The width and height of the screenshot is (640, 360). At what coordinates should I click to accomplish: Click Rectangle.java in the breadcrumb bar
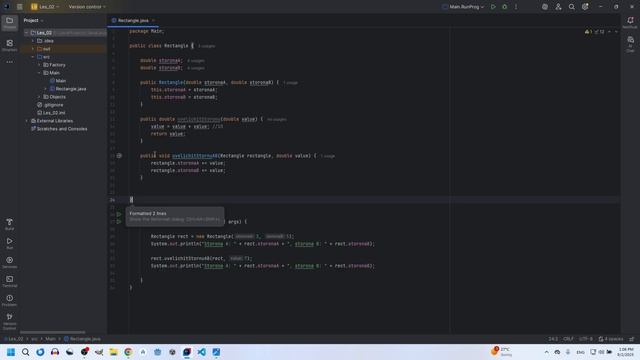click(82, 339)
